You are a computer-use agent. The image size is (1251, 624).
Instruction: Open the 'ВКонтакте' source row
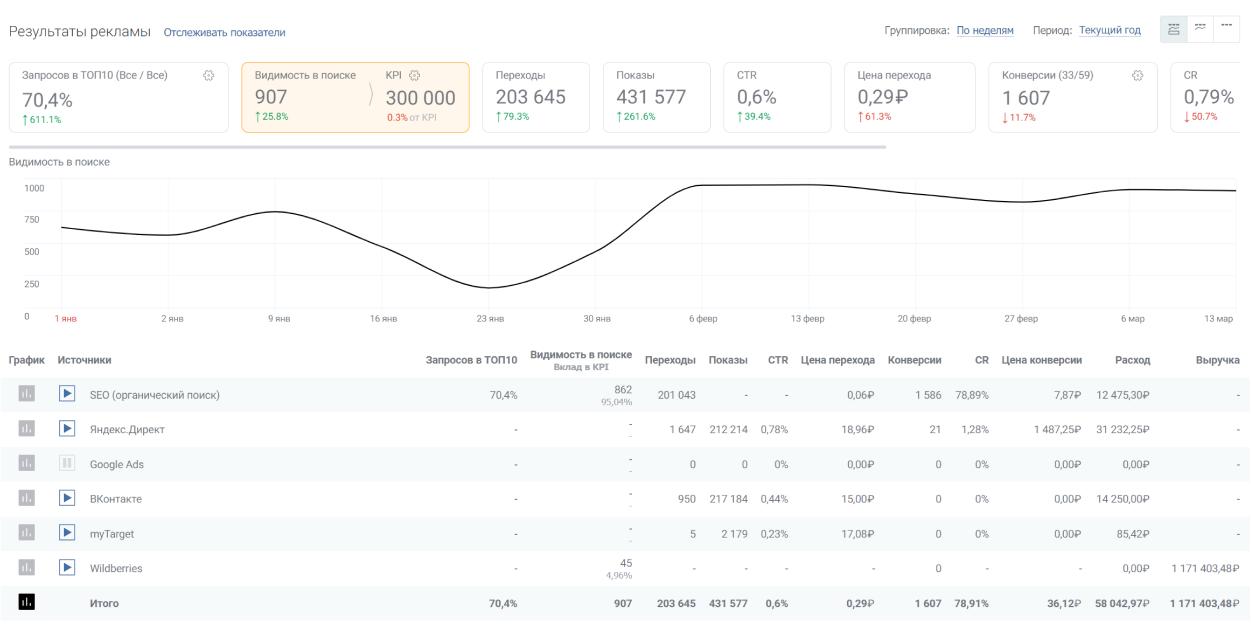tap(116, 499)
